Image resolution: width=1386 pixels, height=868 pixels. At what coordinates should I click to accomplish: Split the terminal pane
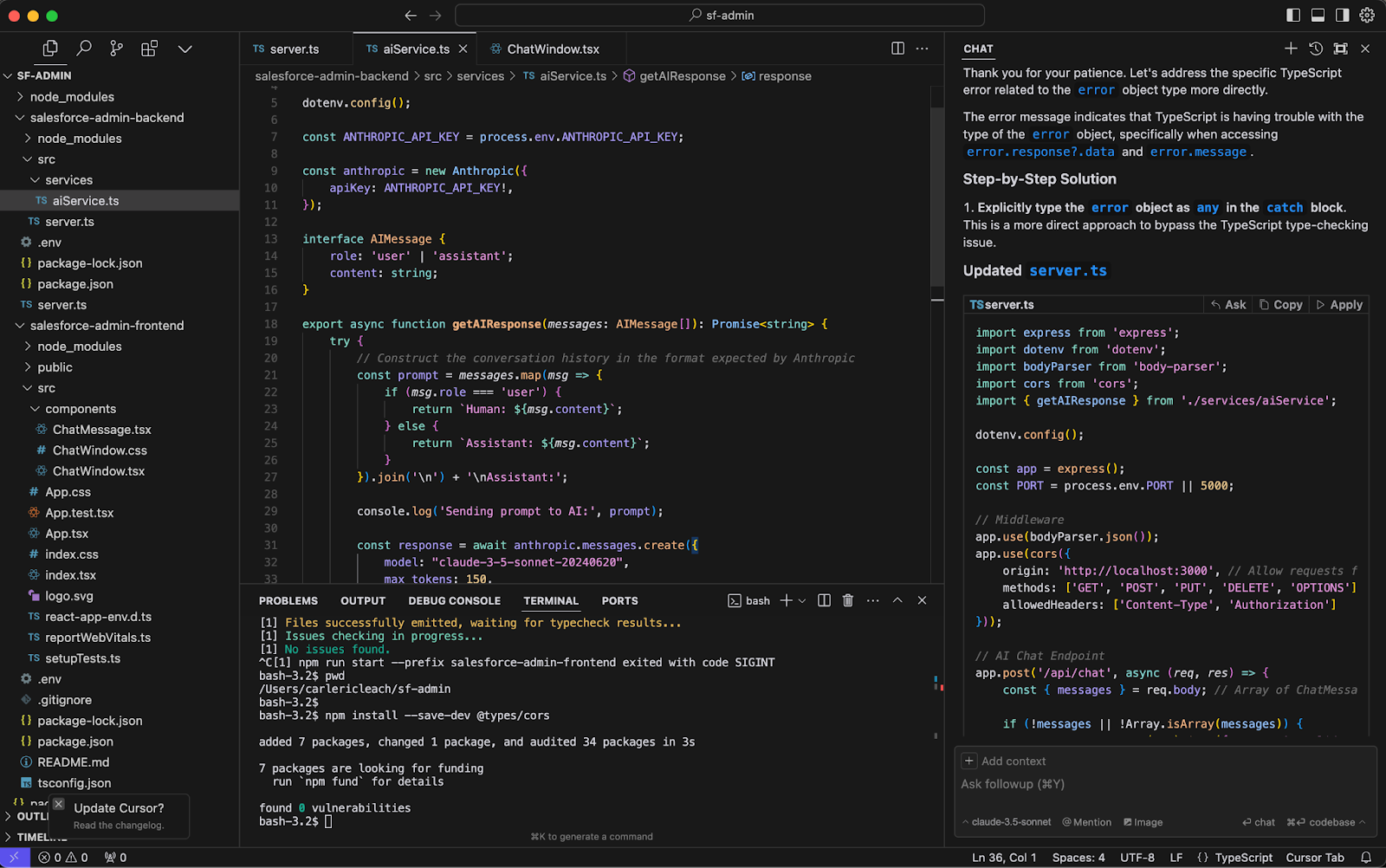point(824,600)
